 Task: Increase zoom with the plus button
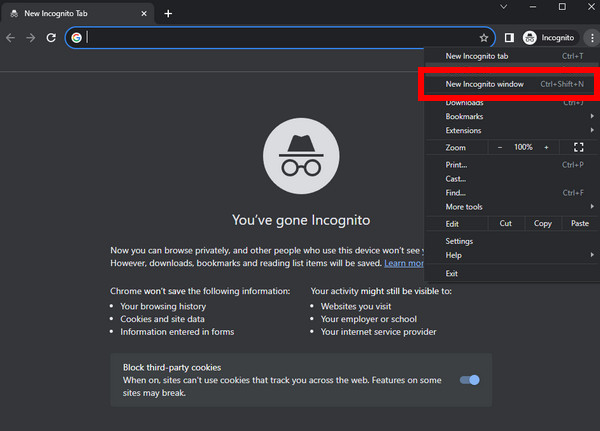546,147
